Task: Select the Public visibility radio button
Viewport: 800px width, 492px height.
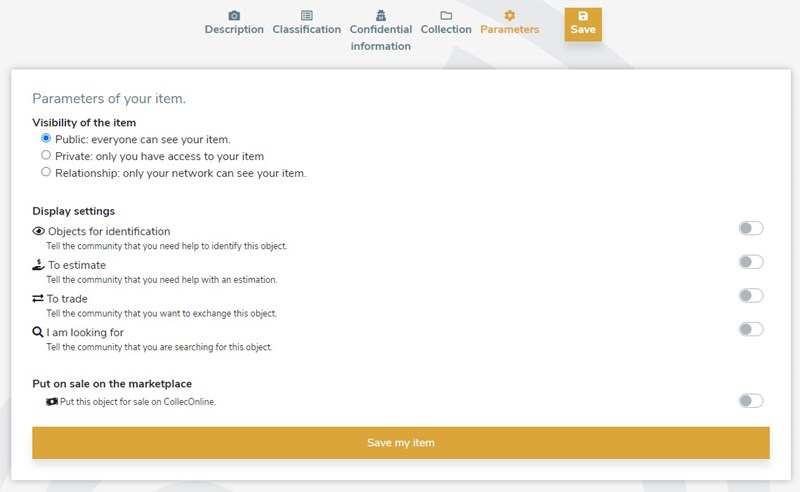Action: point(46,138)
